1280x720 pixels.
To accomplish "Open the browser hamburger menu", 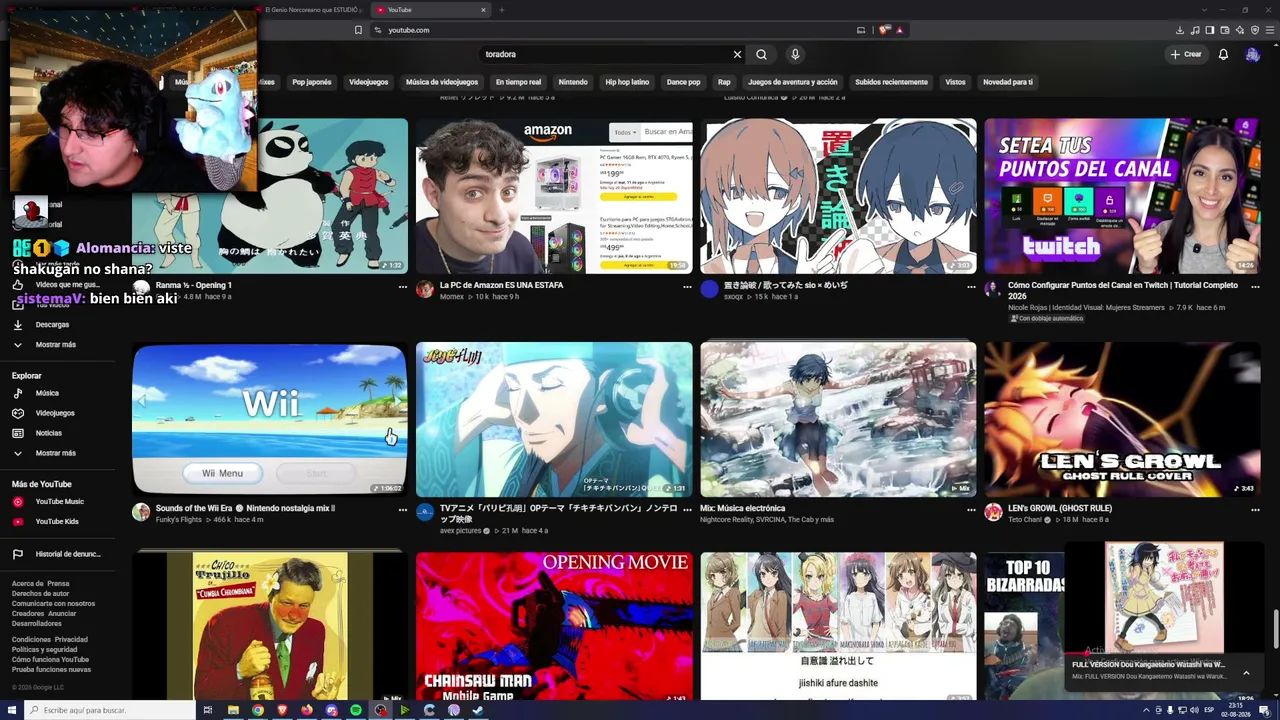I will [x=1270, y=30].
